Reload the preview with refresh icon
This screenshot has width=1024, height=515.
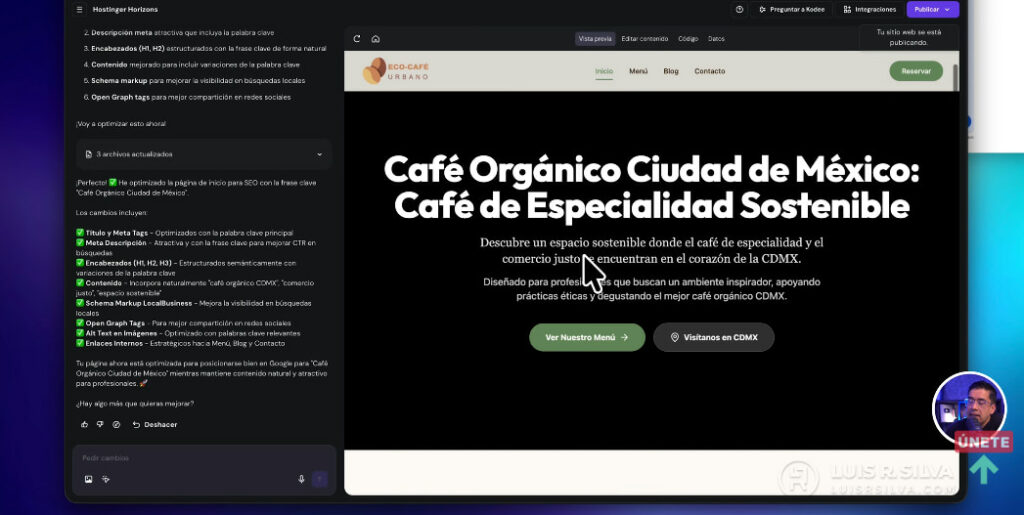click(357, 39)
